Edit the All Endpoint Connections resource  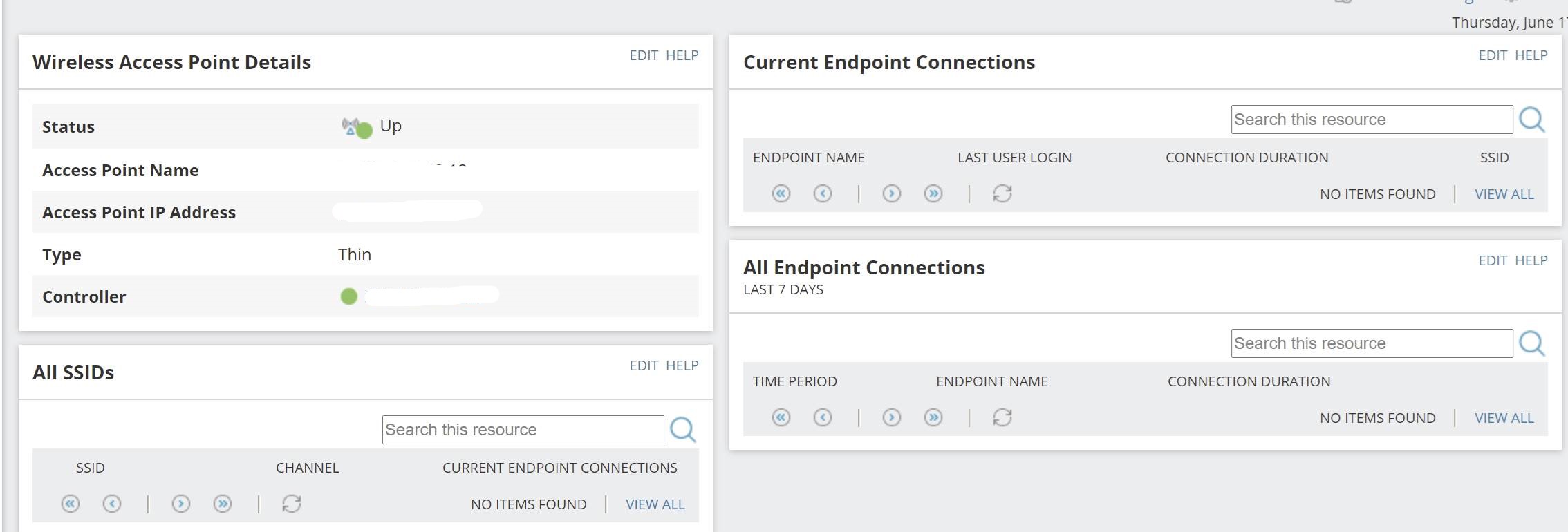pyautogui.click(x=1492, y=260)
